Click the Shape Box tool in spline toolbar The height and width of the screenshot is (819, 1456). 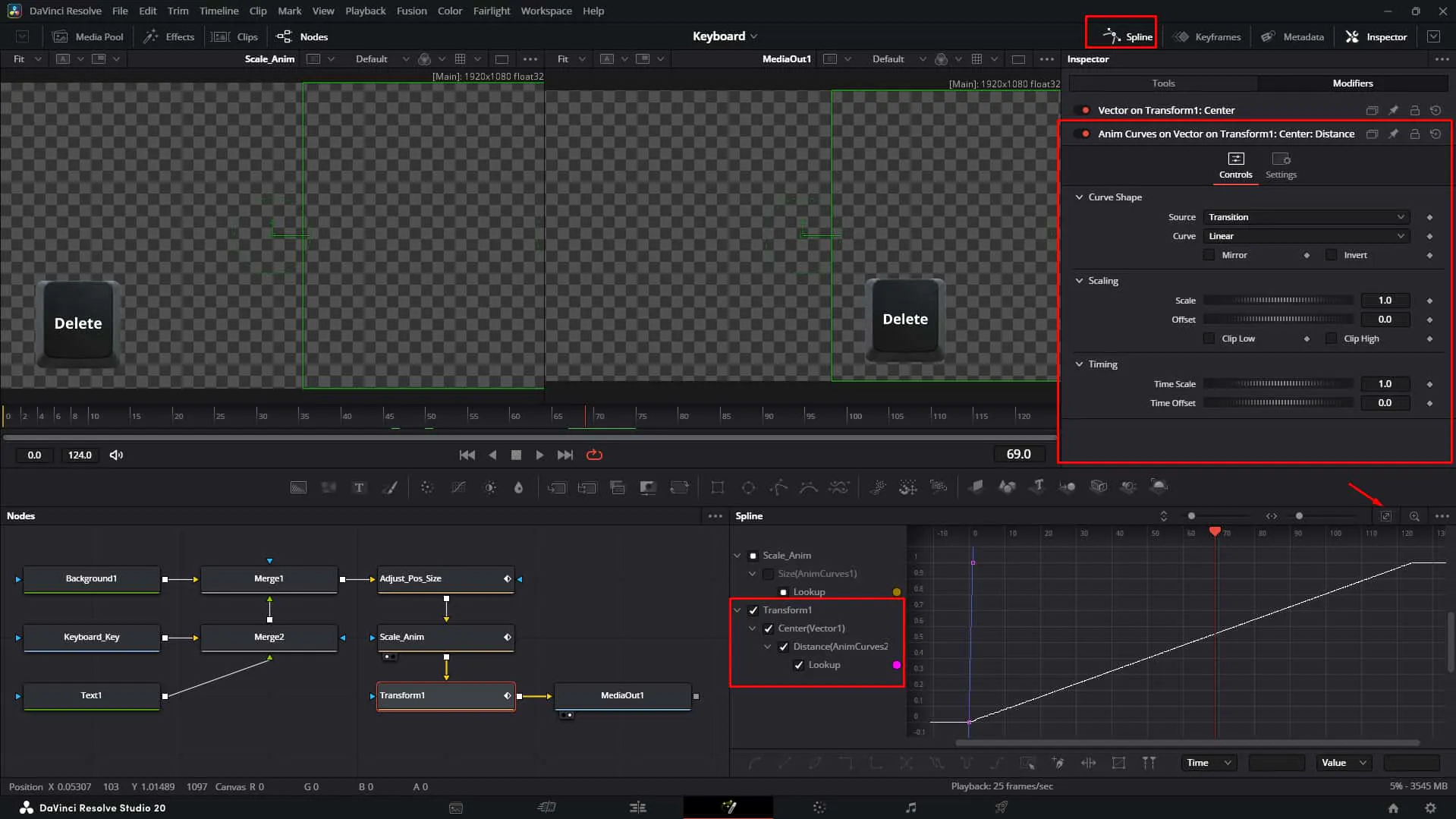1118,763
